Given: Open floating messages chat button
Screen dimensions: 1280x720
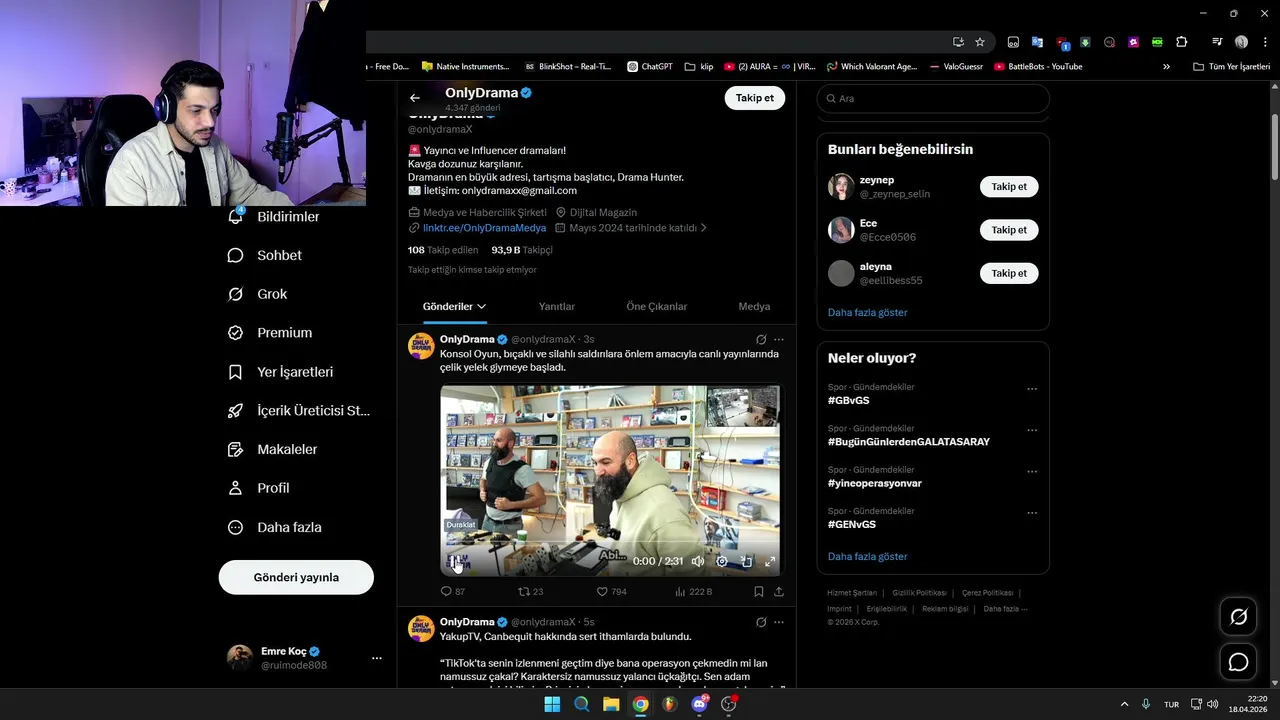Looking at the screenshot, I should coord(1238,662).
